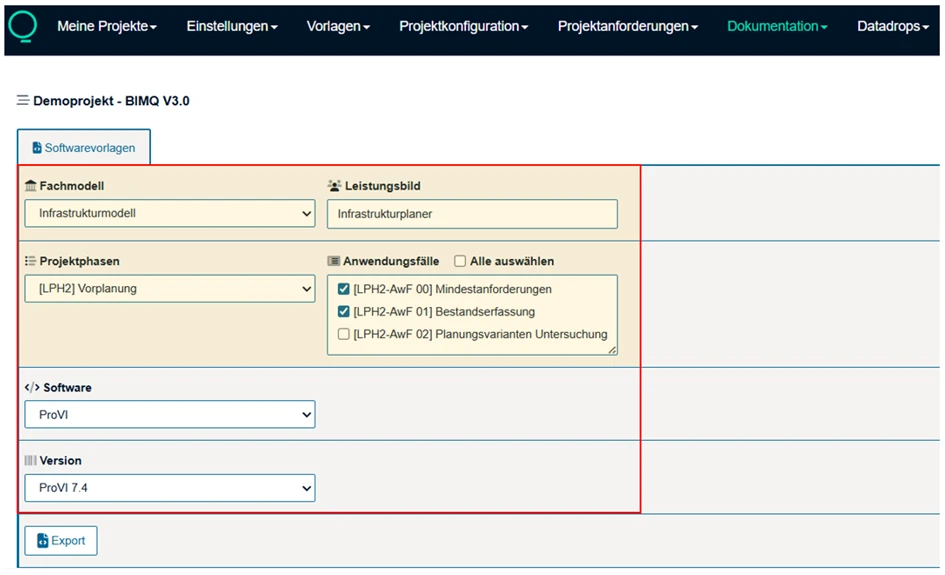Open the Projektanforderungen menu
The height and width of the screenshot is (575, 945).
[627, 27]
